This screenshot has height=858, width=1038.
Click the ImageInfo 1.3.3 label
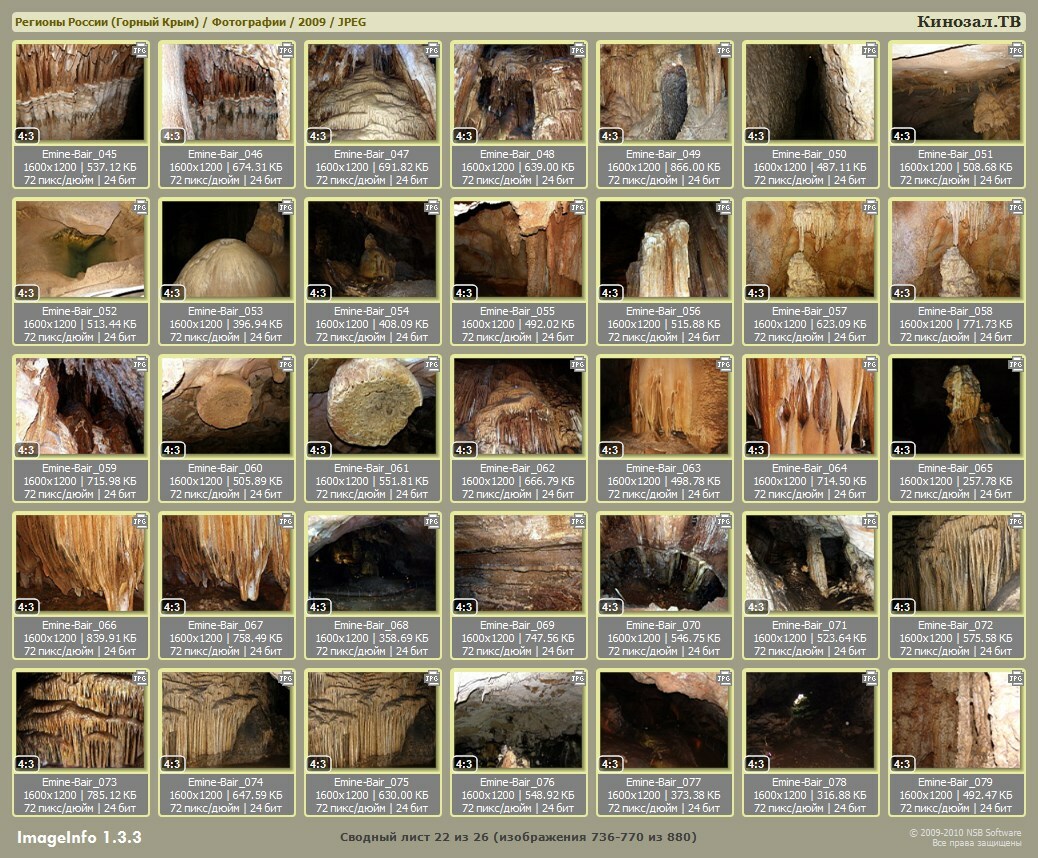pyautogui.click(x=79, y=836)
